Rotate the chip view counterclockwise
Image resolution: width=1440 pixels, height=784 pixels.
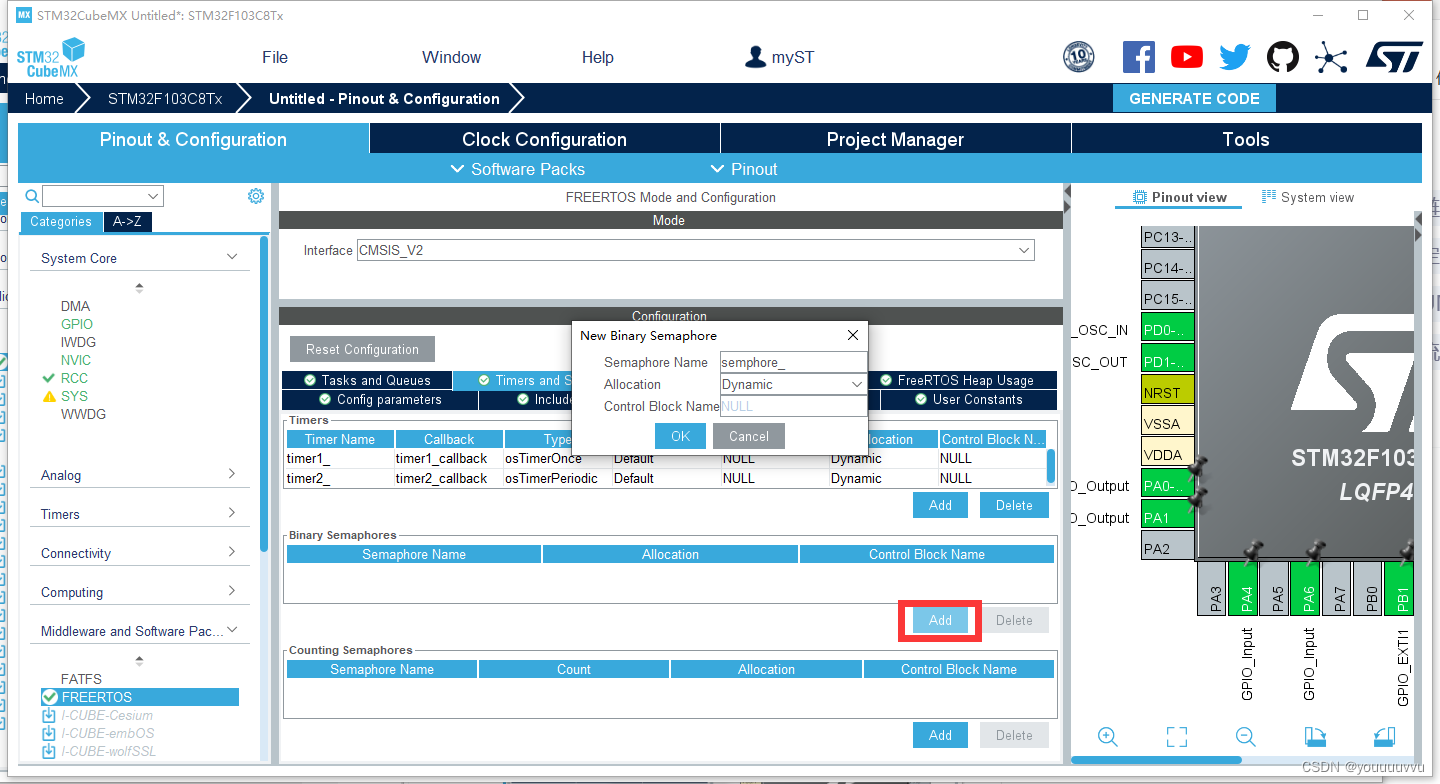pos(1384,737)
